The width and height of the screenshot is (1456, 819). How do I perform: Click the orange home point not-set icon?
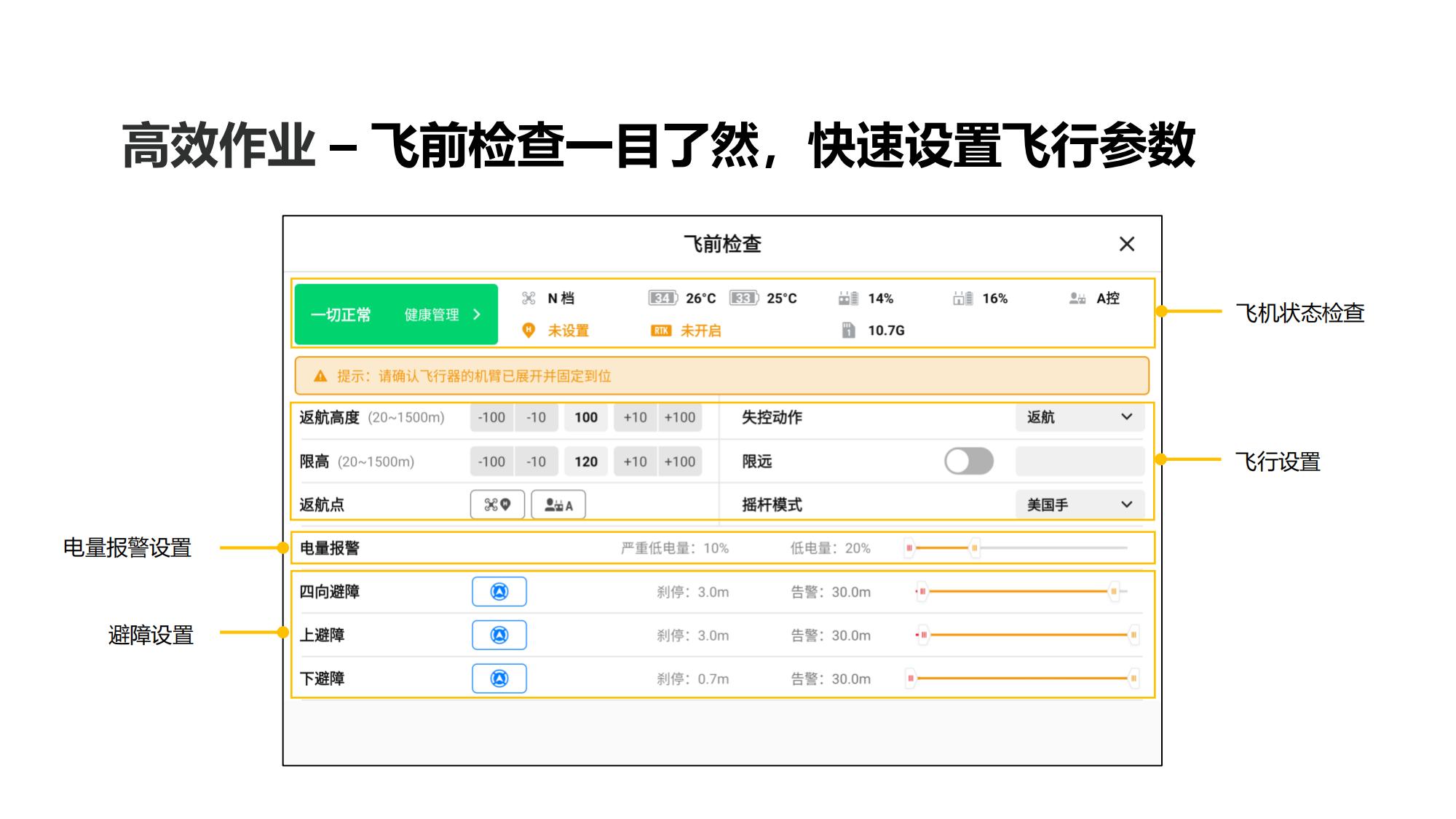pos(529,331)
